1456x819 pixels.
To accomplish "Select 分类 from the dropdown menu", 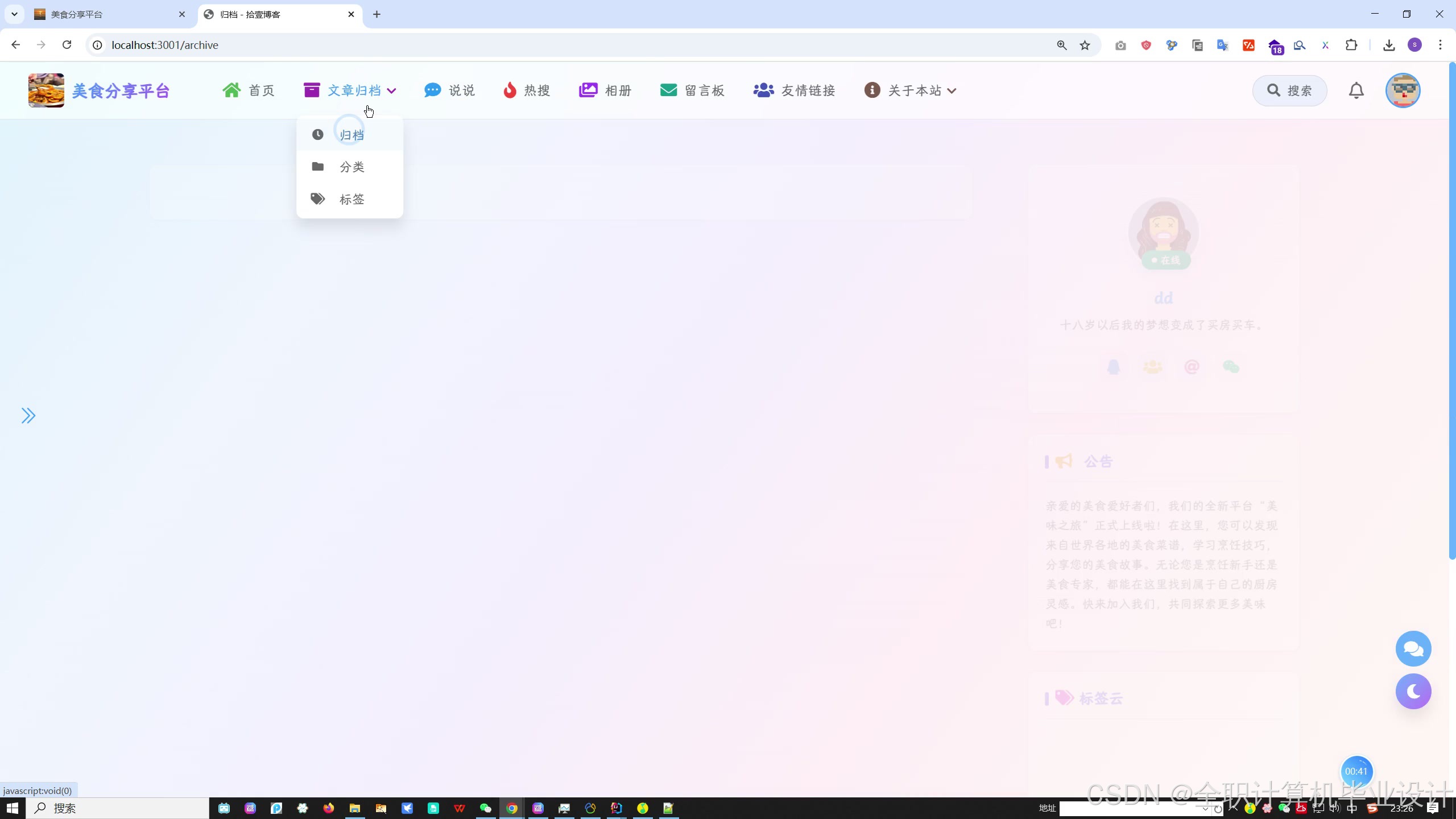I will click(x=351, y=167).
